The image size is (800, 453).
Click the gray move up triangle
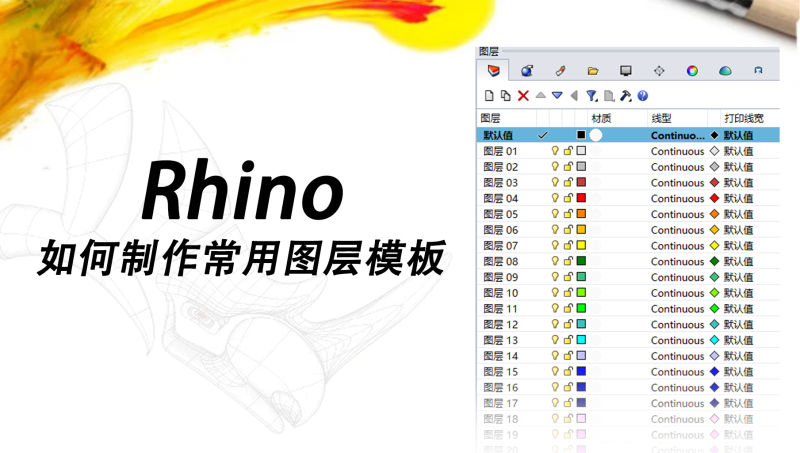point(540,96)
